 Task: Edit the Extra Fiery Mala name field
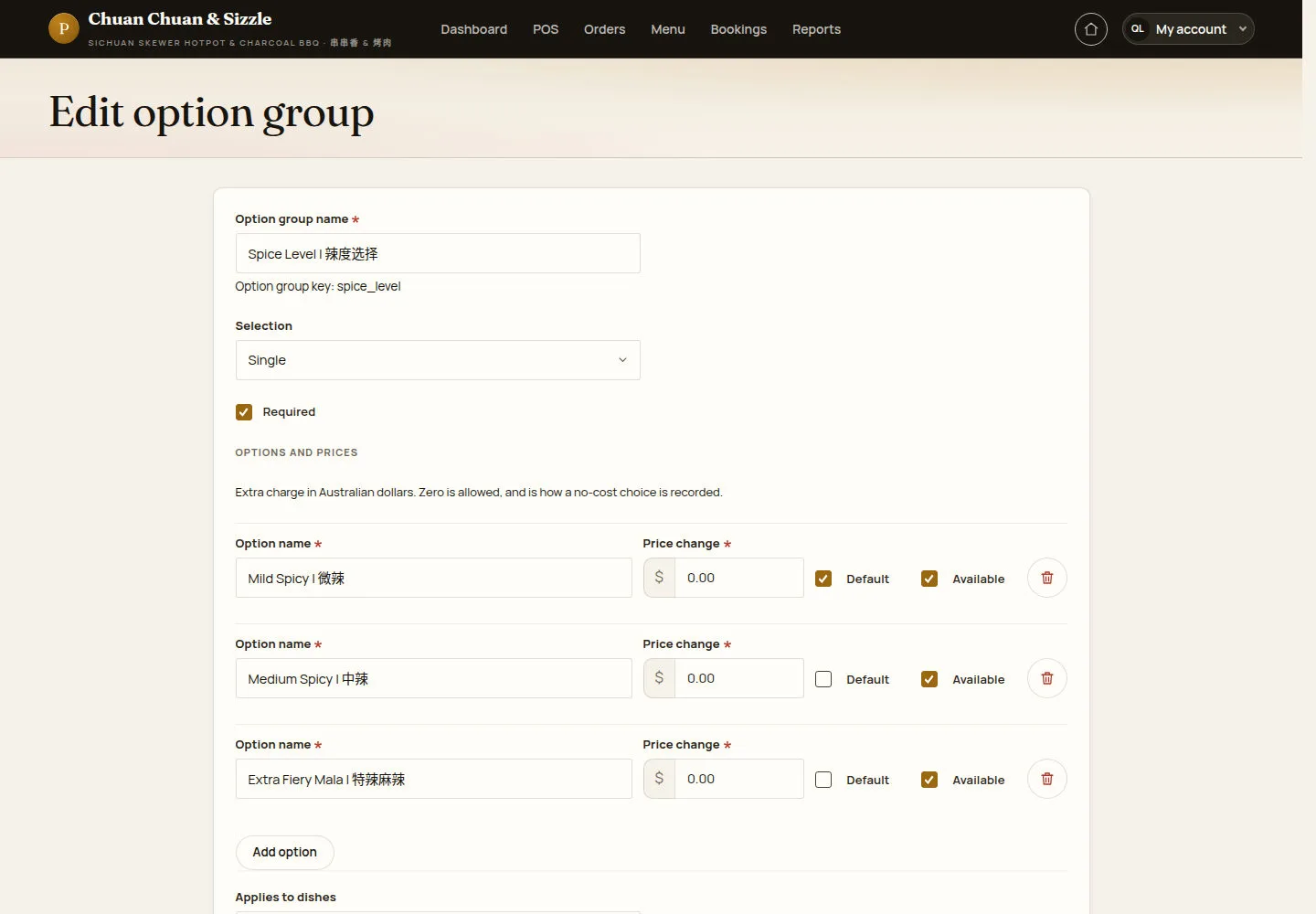(x=433, y=779)
